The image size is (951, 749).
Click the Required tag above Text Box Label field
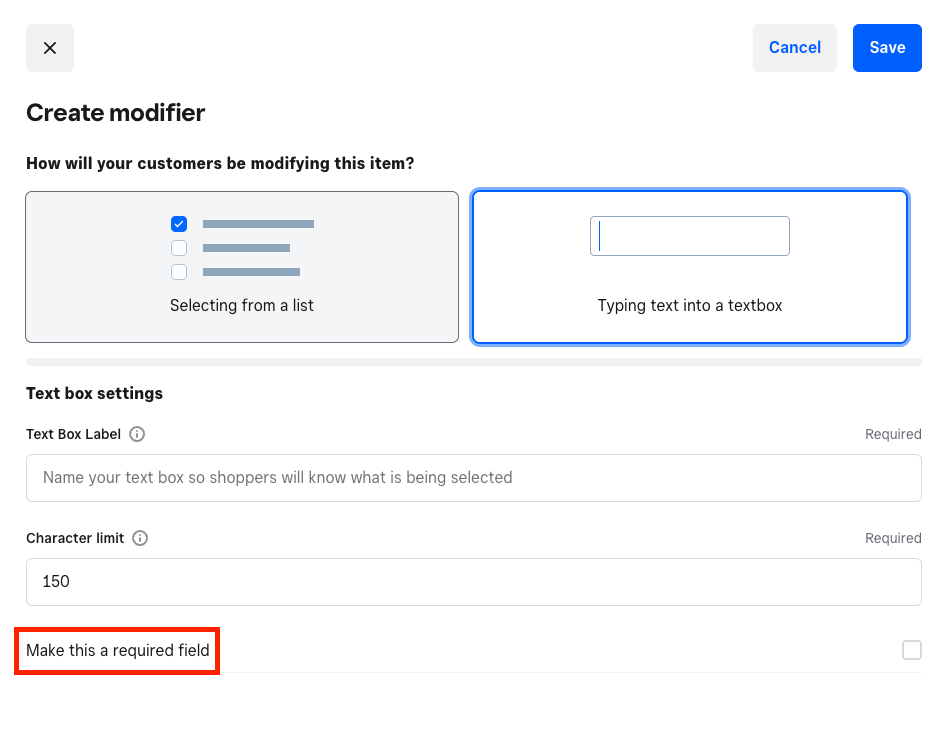pyautogui.click(x=892, y=434)
